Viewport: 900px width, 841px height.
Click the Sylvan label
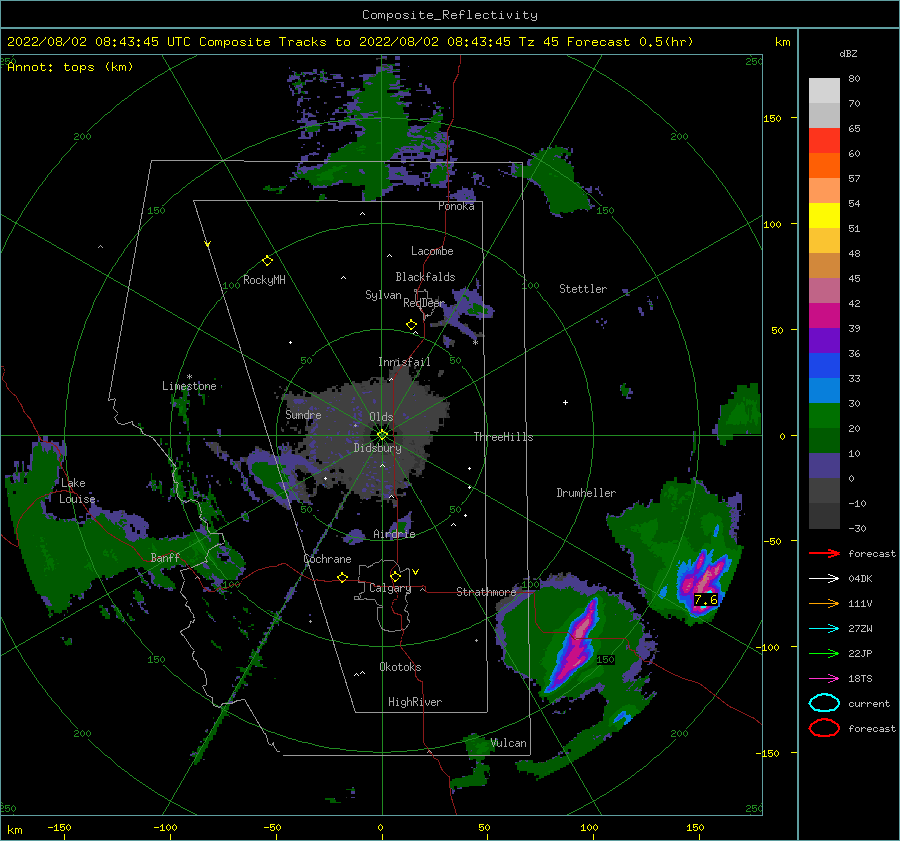(383, 295)
